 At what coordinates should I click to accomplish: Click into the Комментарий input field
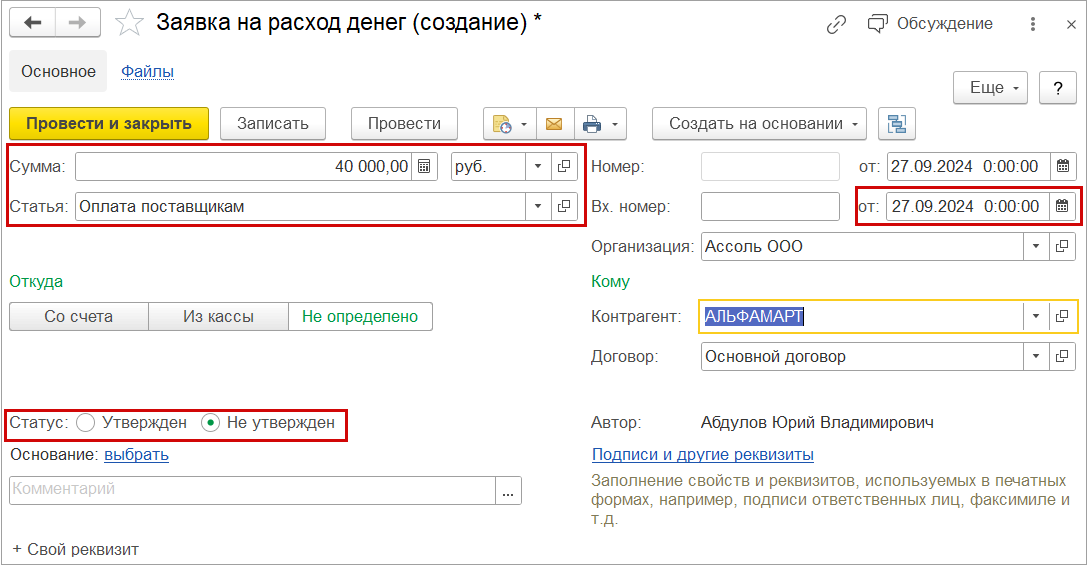click(253, 490)
